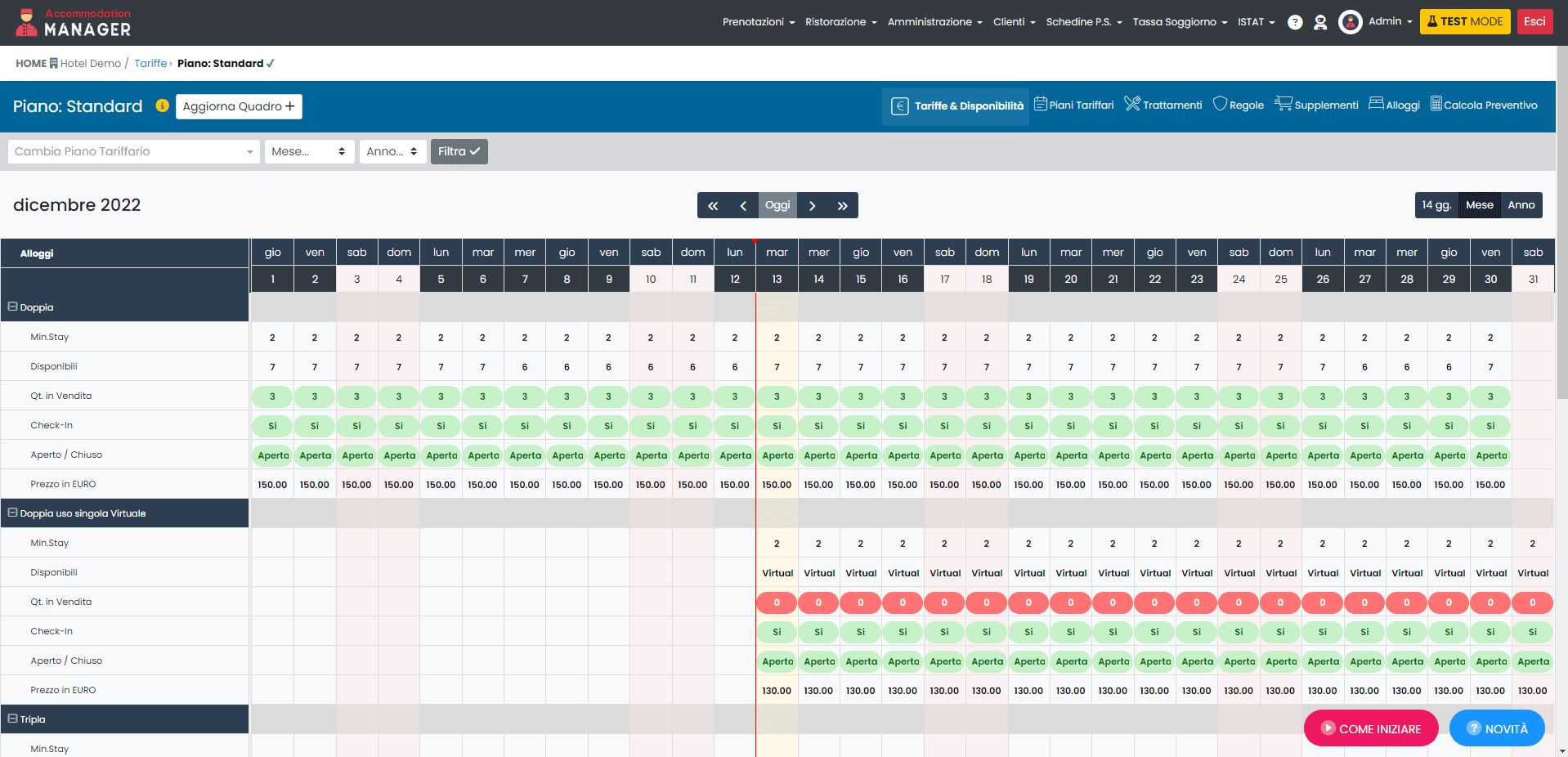Open the Mese selection dropdown

coord(308,151)
